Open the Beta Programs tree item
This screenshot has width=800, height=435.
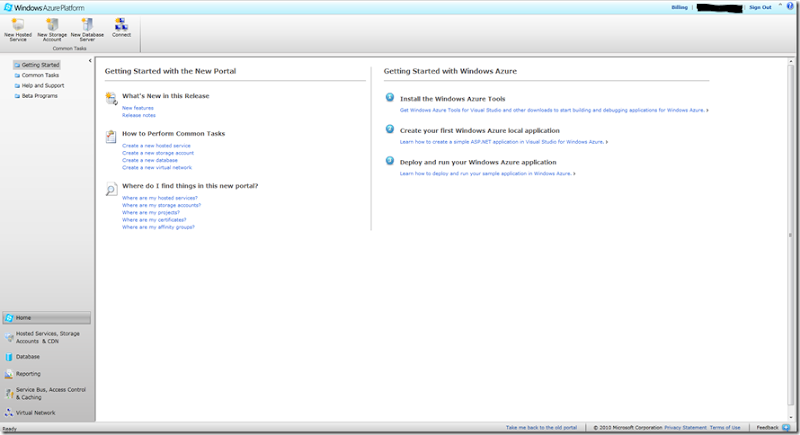point(40,96)
